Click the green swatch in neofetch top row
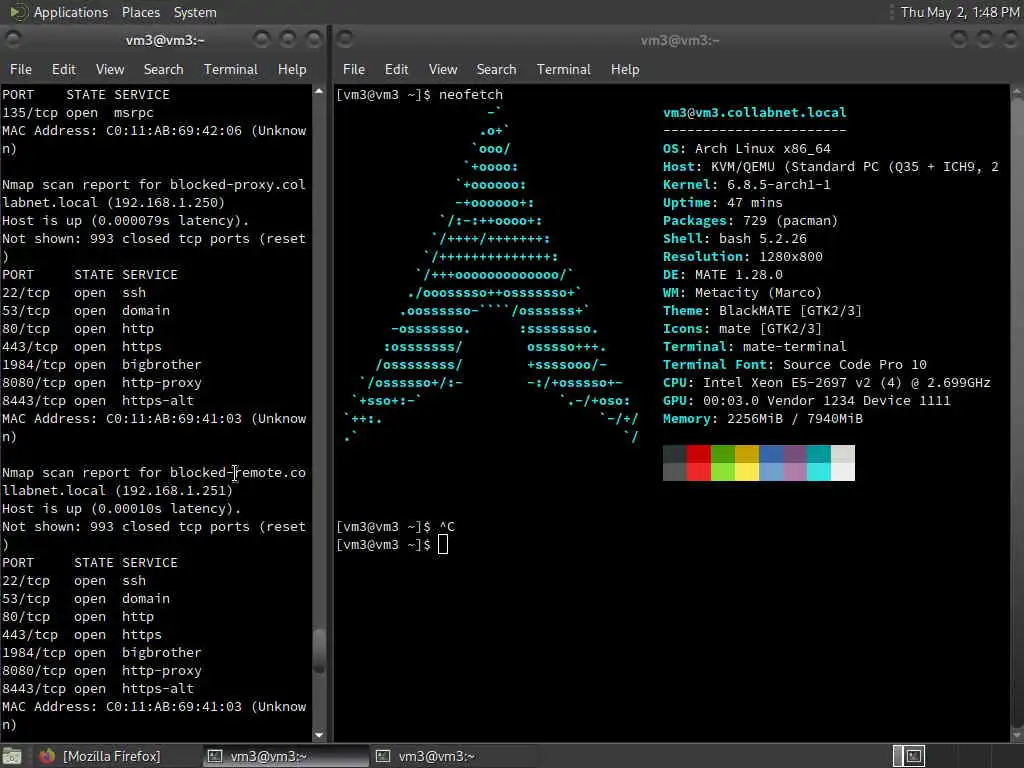The height and width of the screenshot is (768, 1024). click(722, 453)
